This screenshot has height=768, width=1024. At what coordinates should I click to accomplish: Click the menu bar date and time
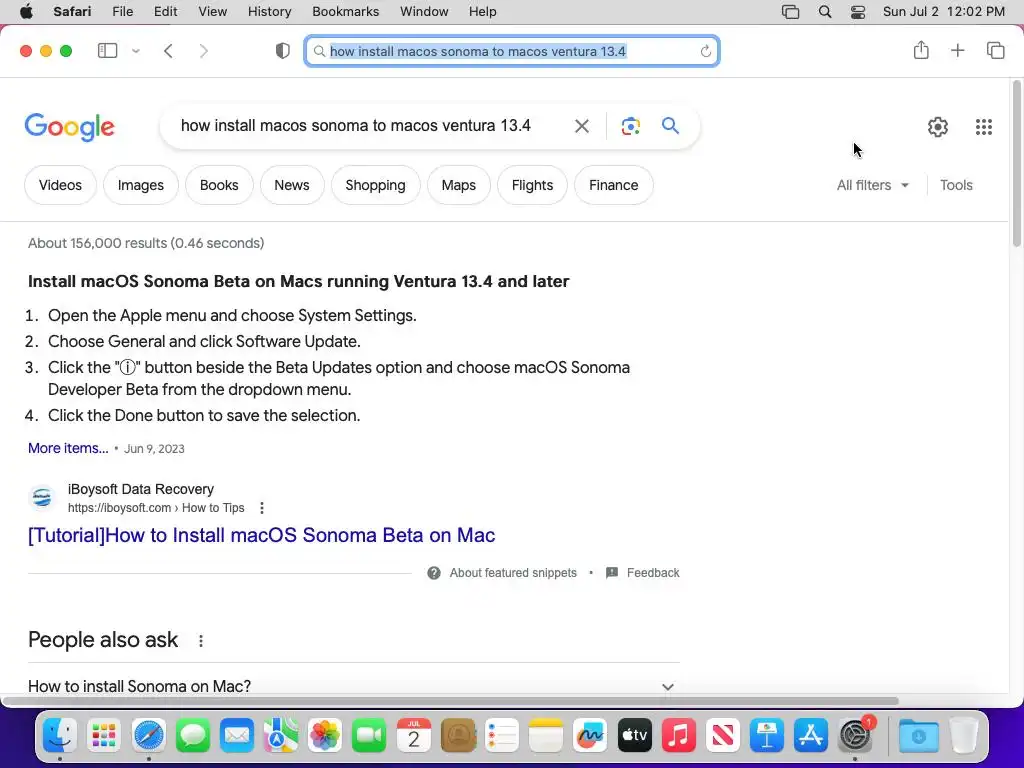(944, 12)
